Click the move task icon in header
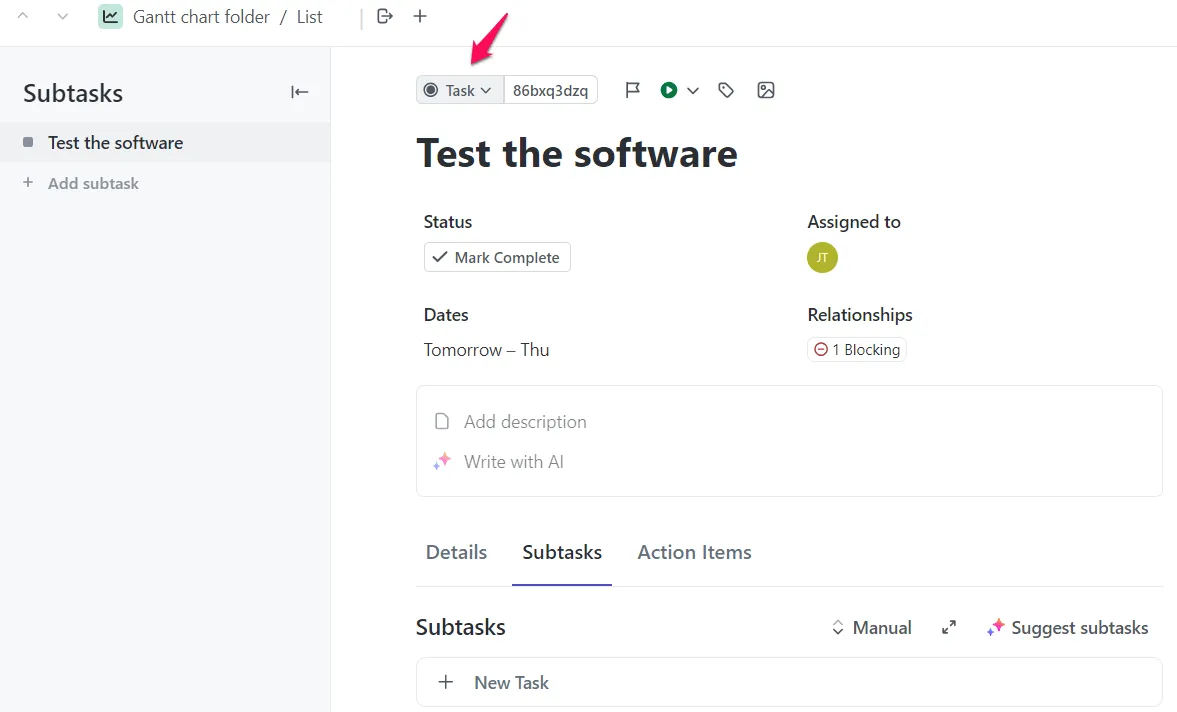Image resolution: width=1177 pixels, height=712 pixels. [385, 16]
